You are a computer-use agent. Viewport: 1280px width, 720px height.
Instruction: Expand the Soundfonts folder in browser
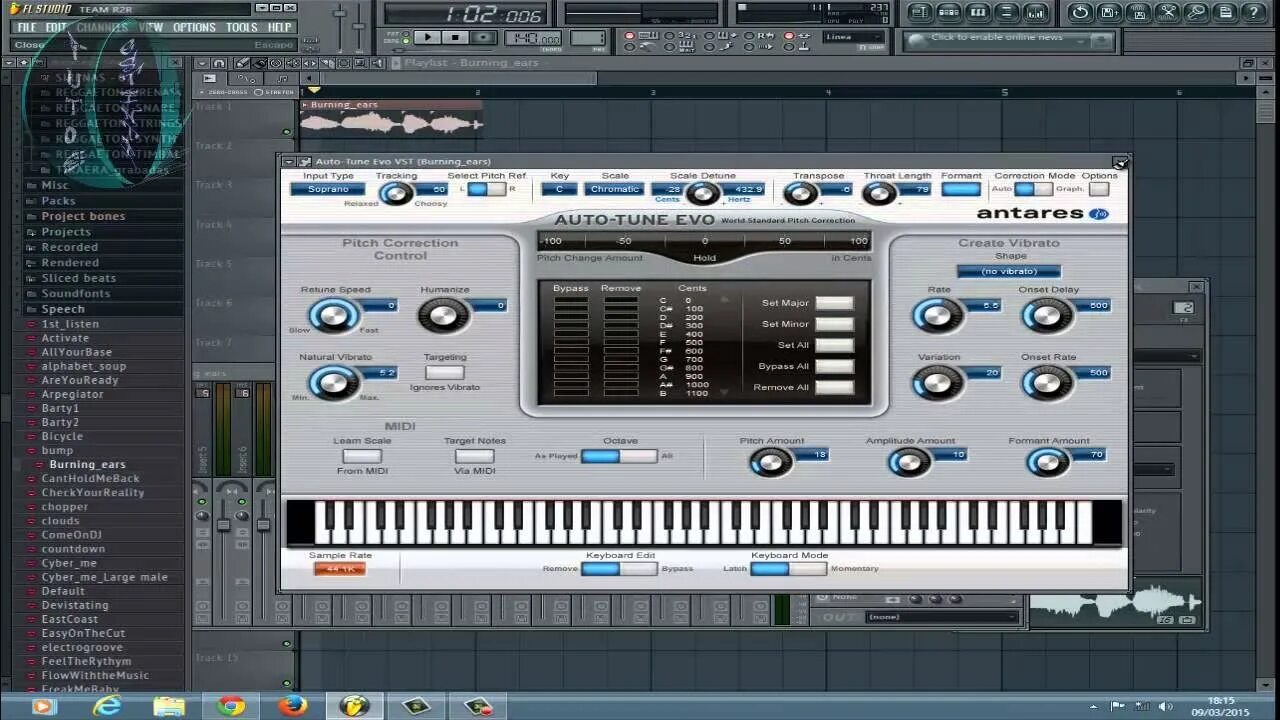[76, 294]
